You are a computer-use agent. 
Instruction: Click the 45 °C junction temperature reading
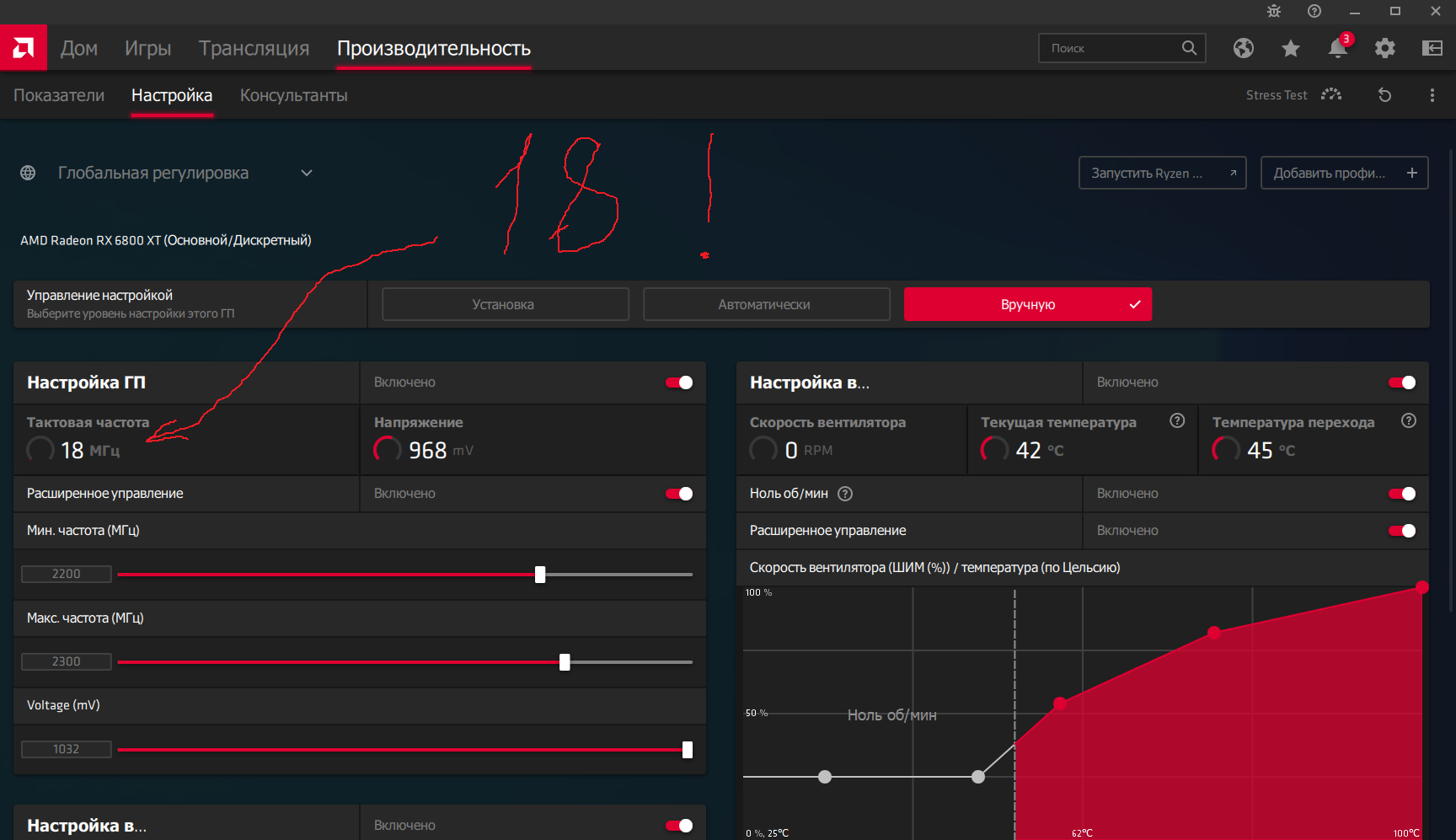[1271, 451]
